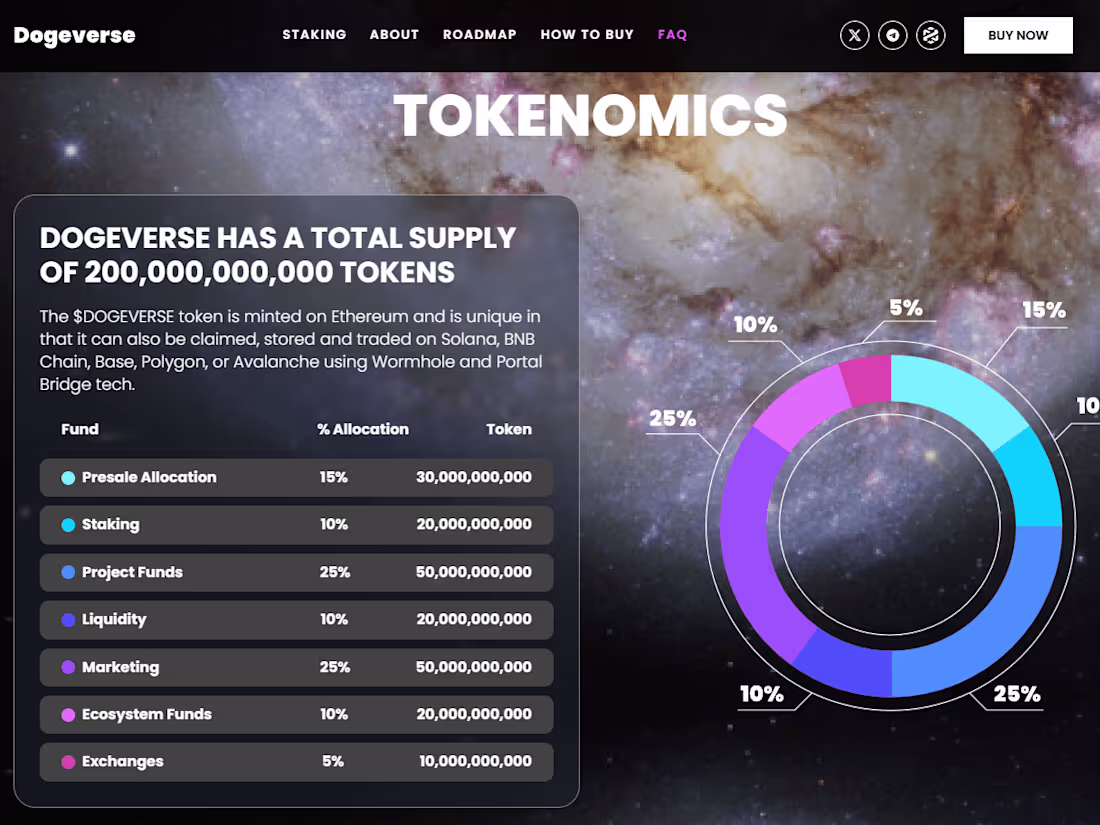Viewport: 1100px width, 825px height.
Task: Select the highlighted FAQ nav item
Action: pos(672,34)
